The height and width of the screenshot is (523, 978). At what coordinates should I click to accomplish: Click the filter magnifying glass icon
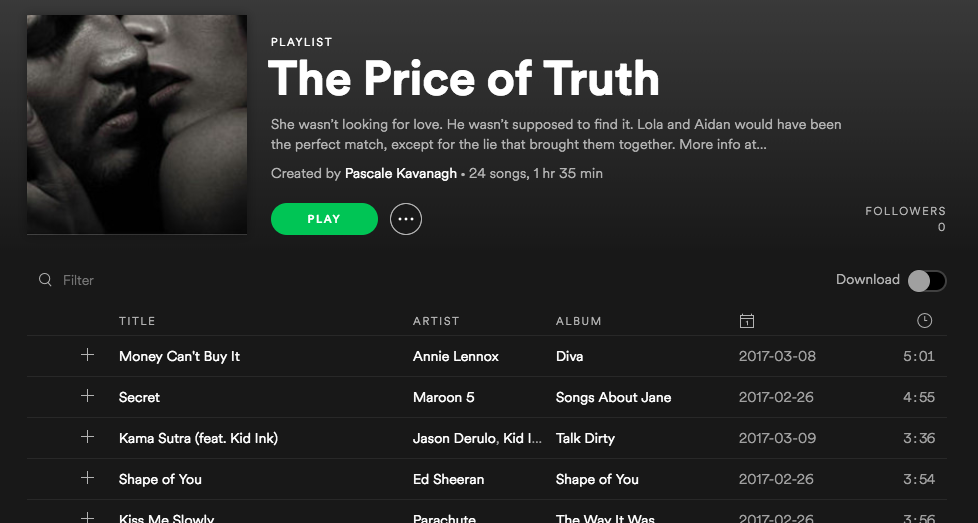(45, 280)
